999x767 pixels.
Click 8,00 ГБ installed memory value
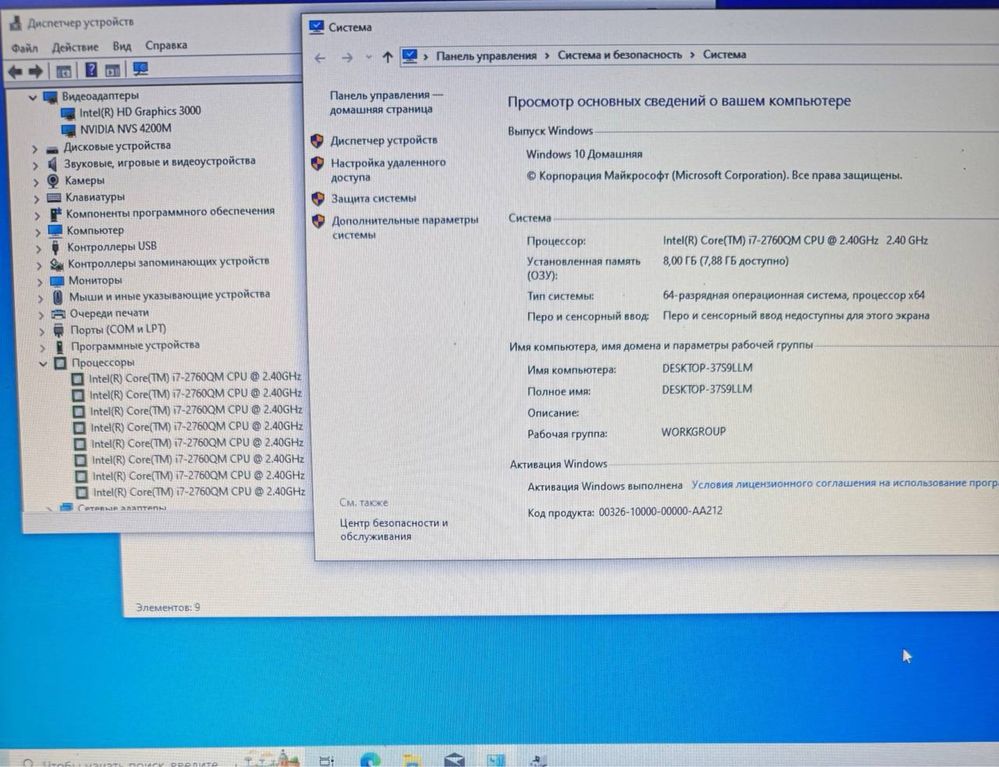[x=726, y=261]
